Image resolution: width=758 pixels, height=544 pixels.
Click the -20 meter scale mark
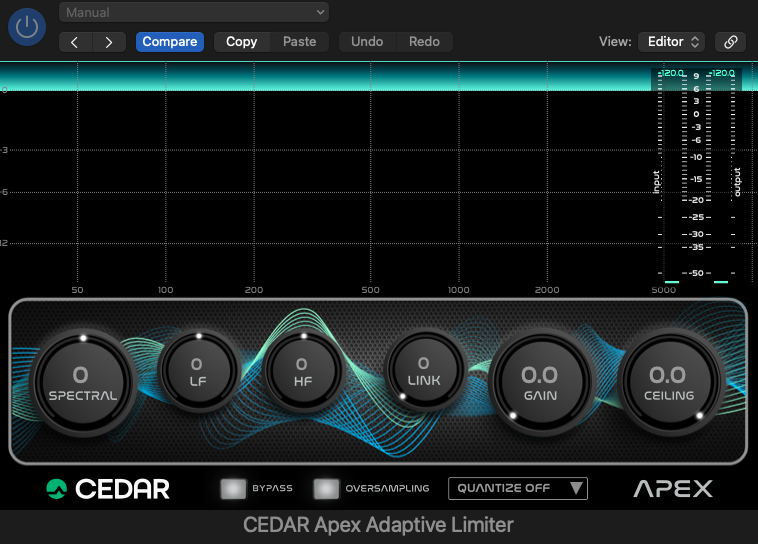coord(696,200)
